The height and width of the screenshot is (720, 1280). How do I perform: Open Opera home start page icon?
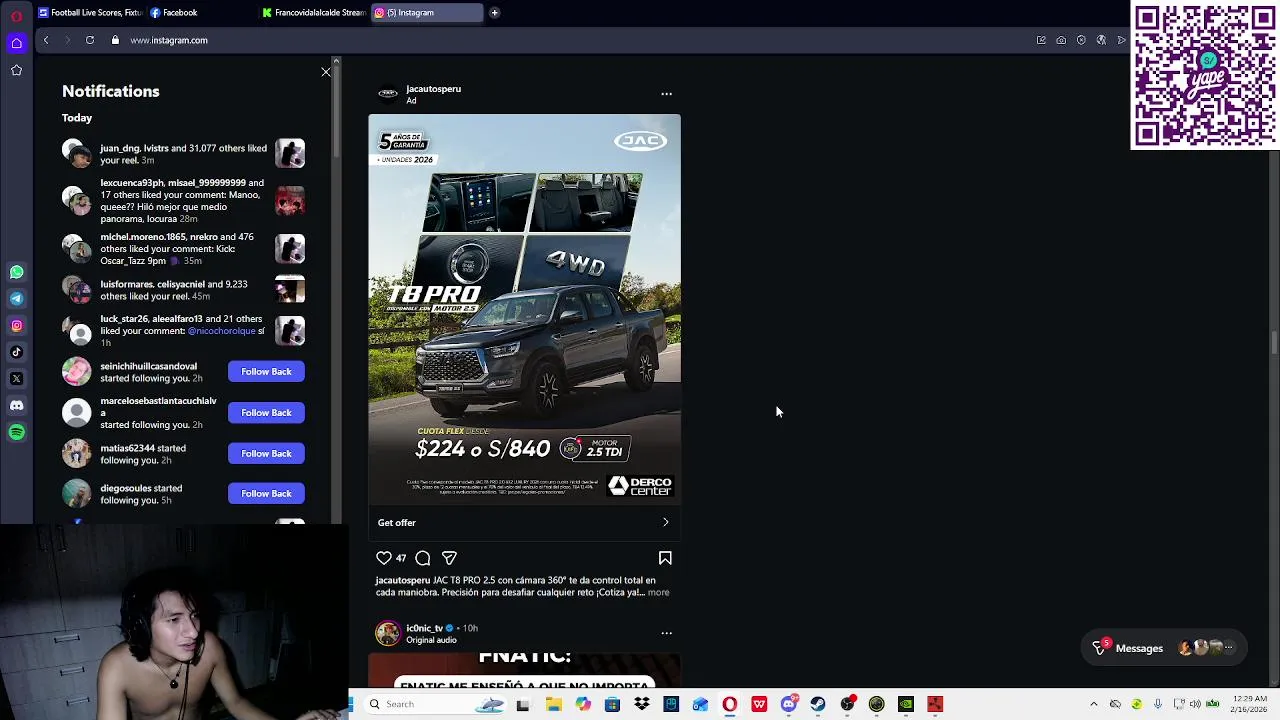click(17, 43)
